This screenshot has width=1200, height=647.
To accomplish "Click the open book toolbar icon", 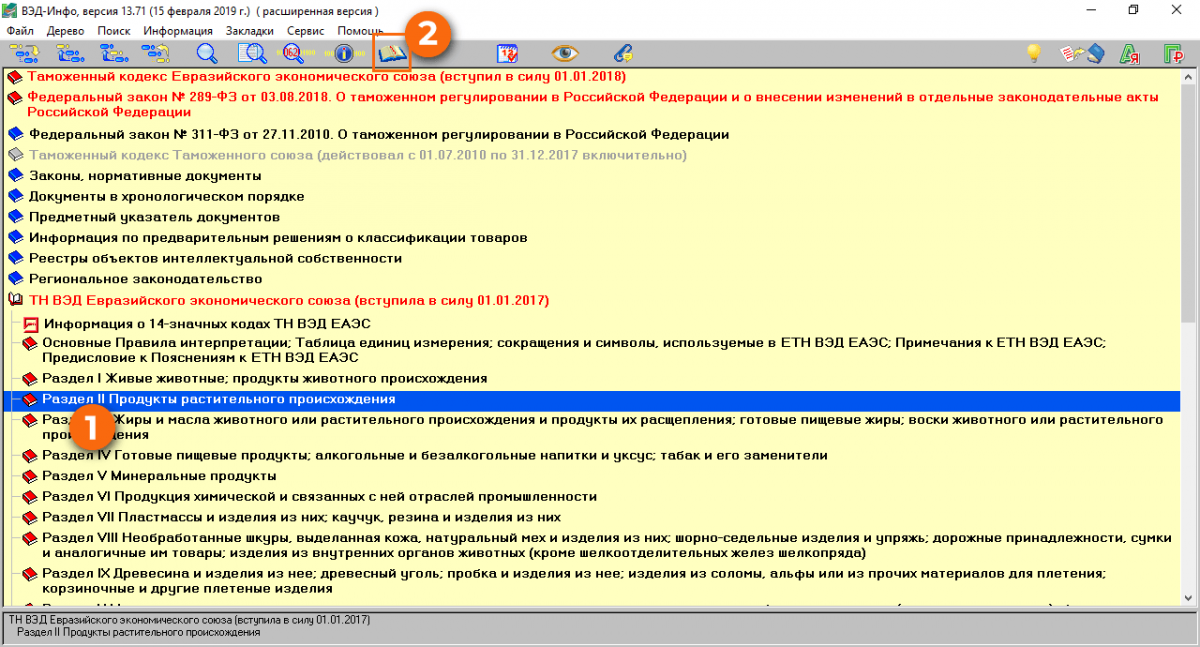I will tap(391, 54).
